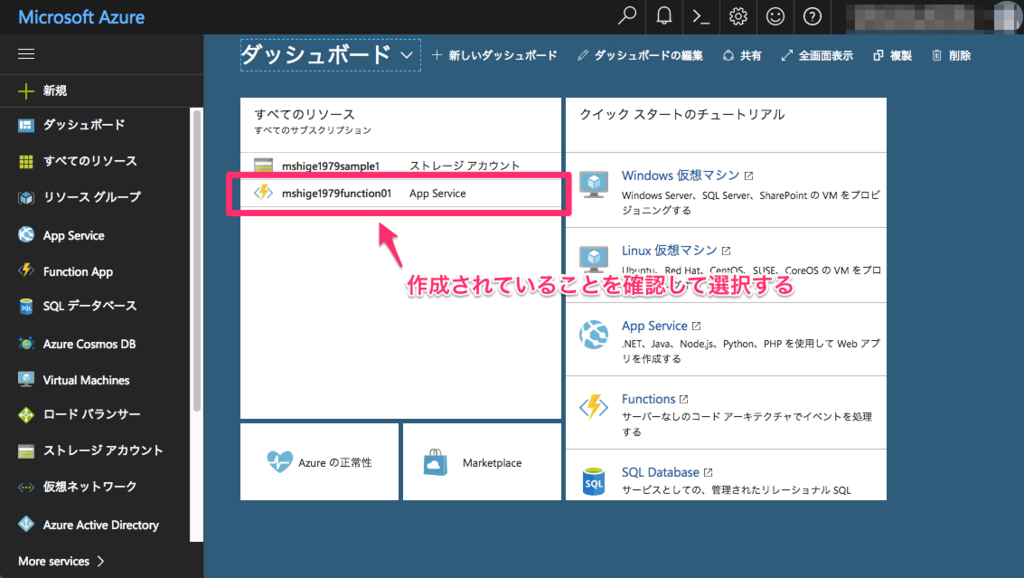
Task: Click the Microsoft Azure logo text
Action: click(82, 17)
